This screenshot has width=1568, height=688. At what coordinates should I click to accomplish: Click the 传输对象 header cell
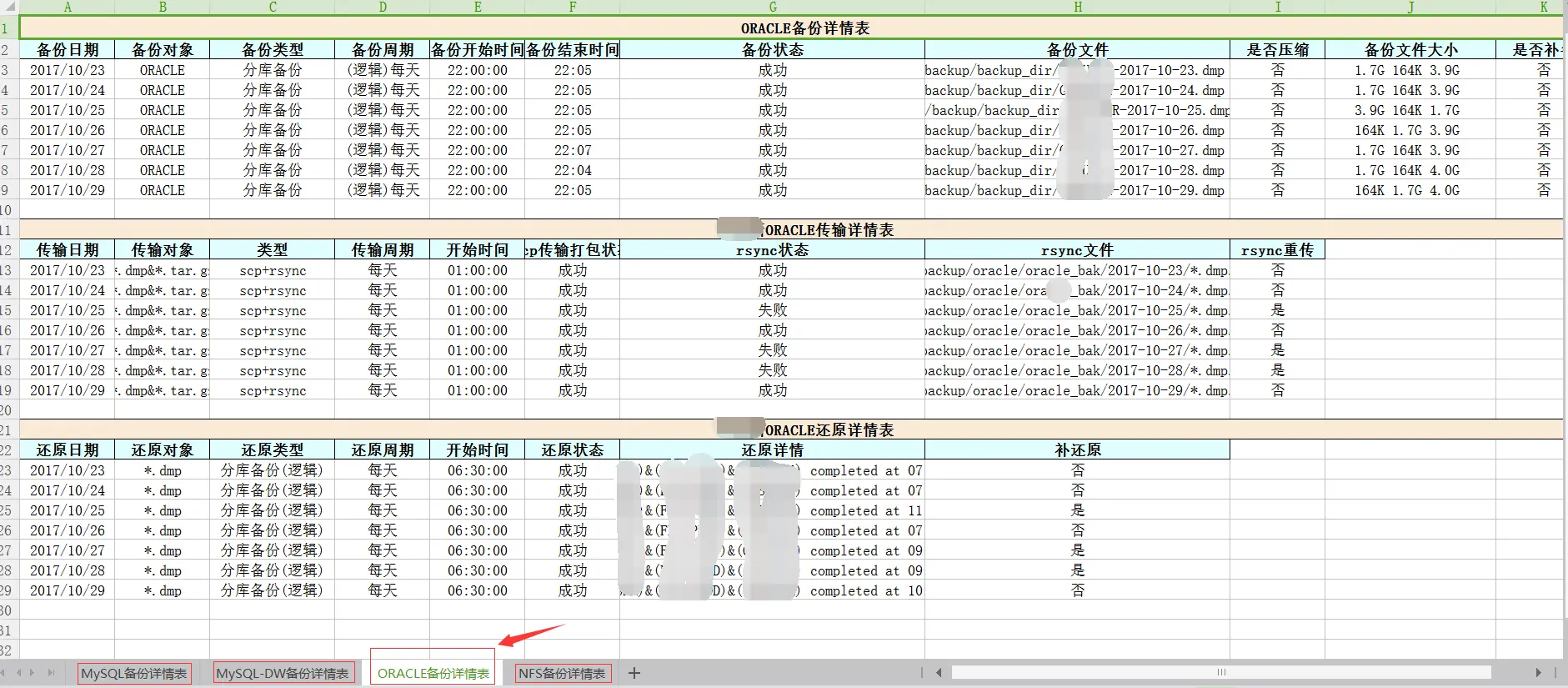(x=163, y=249)
